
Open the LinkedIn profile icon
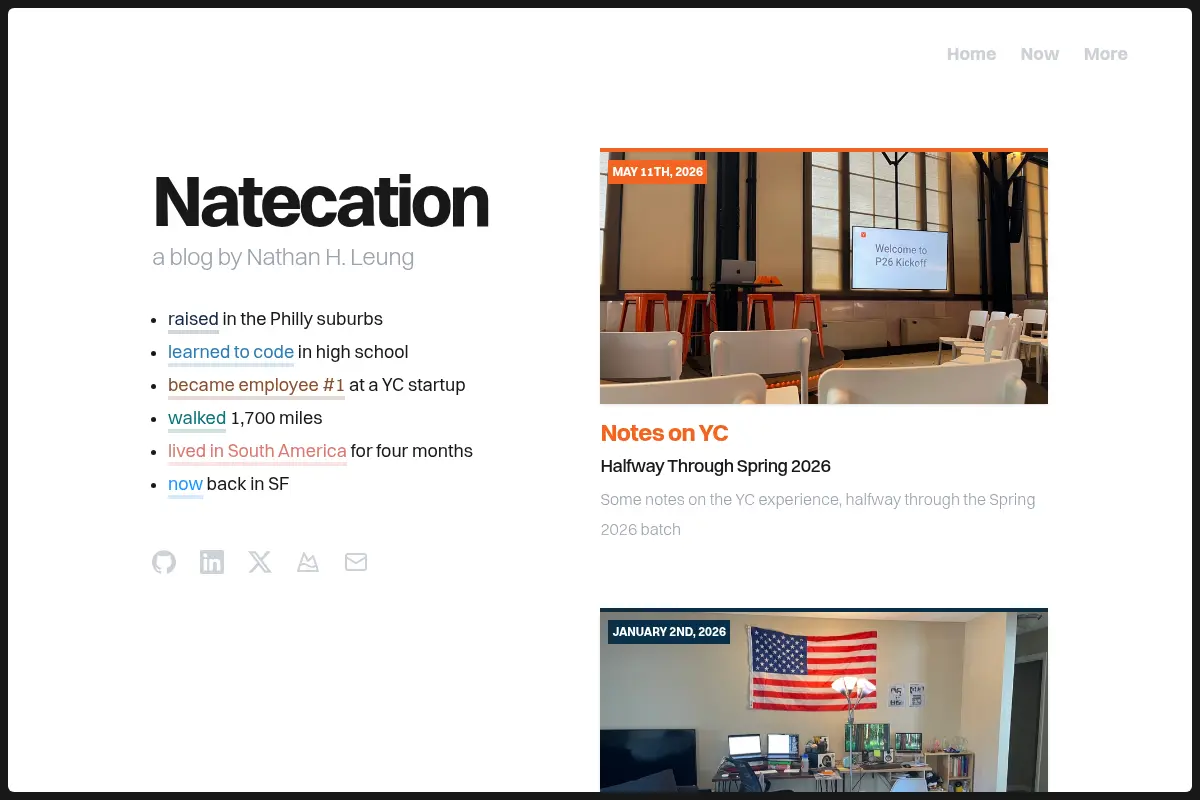[212, 562]
